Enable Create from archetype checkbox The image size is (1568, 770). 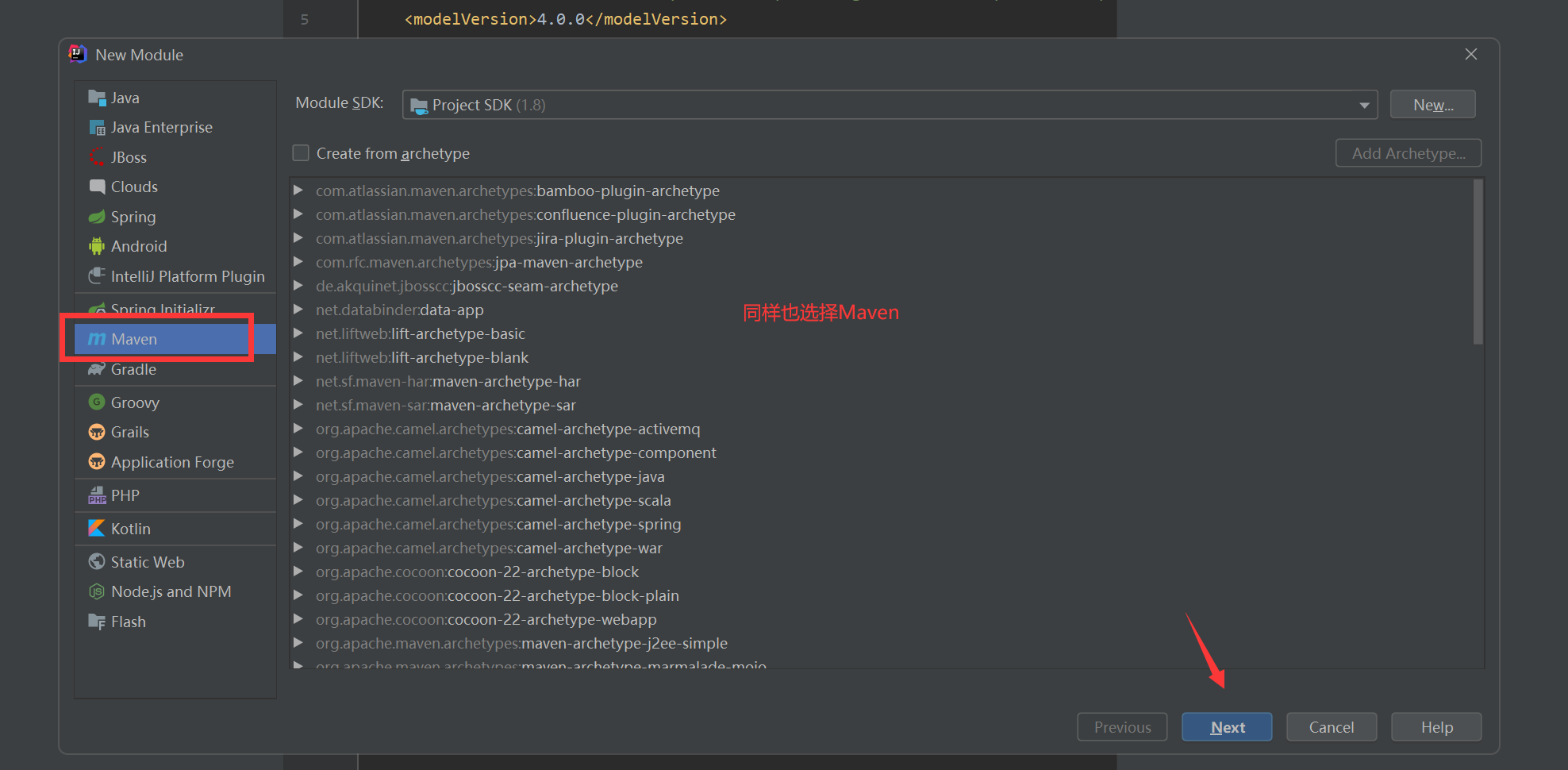click(301, 153)
